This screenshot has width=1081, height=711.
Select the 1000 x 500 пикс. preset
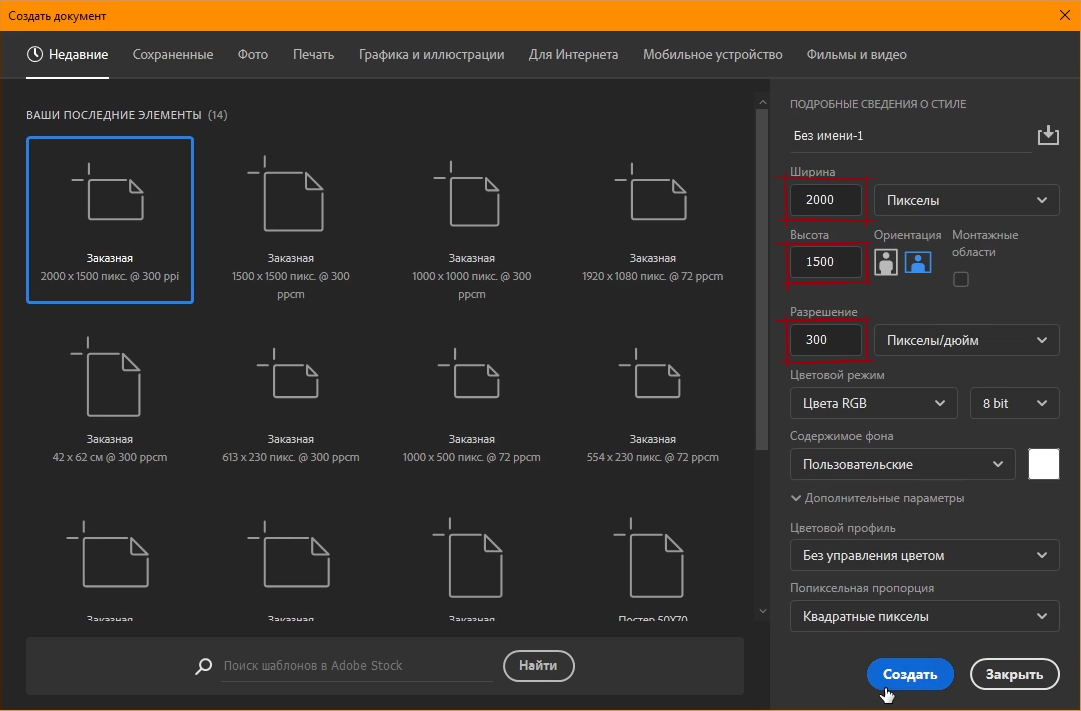click(472, 400)
